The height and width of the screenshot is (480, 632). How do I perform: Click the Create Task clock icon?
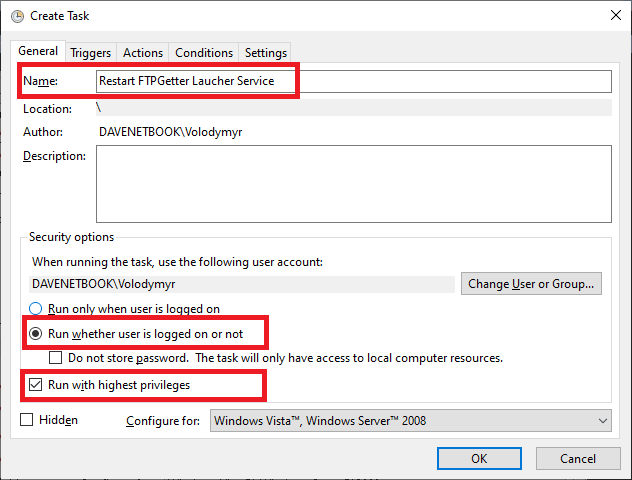[17, 16]
